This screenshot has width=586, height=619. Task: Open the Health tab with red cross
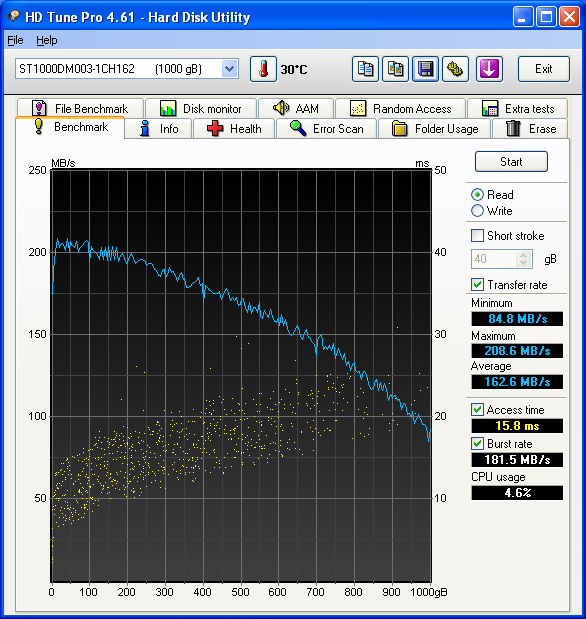pyautogui.click(x=234, y=129)
